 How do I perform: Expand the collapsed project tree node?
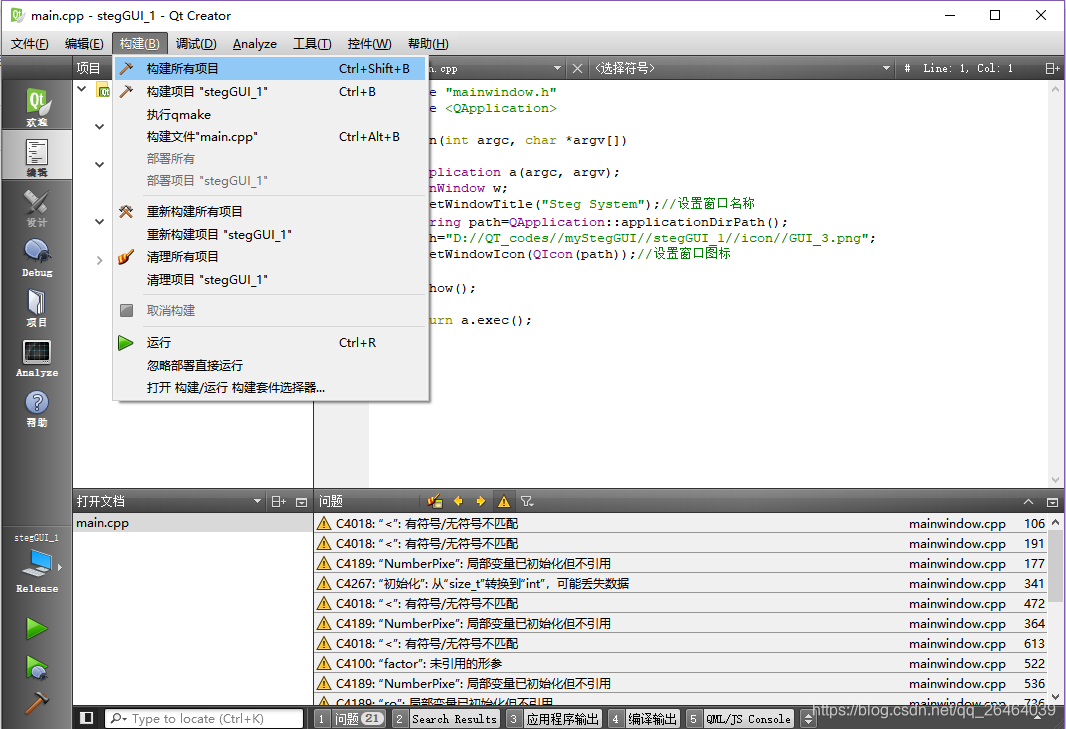[99, 260]
